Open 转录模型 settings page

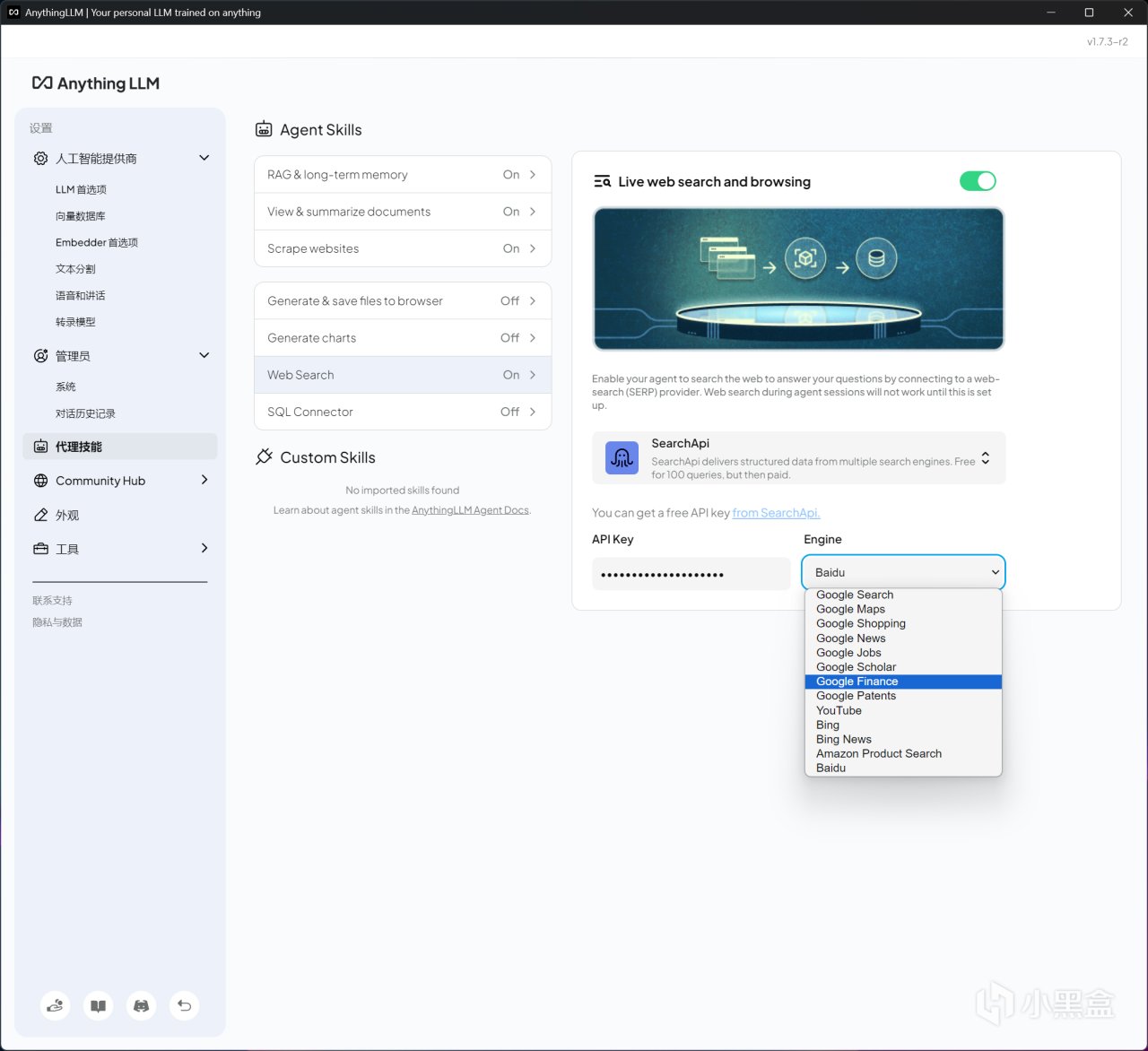click(x=75, y=322)
